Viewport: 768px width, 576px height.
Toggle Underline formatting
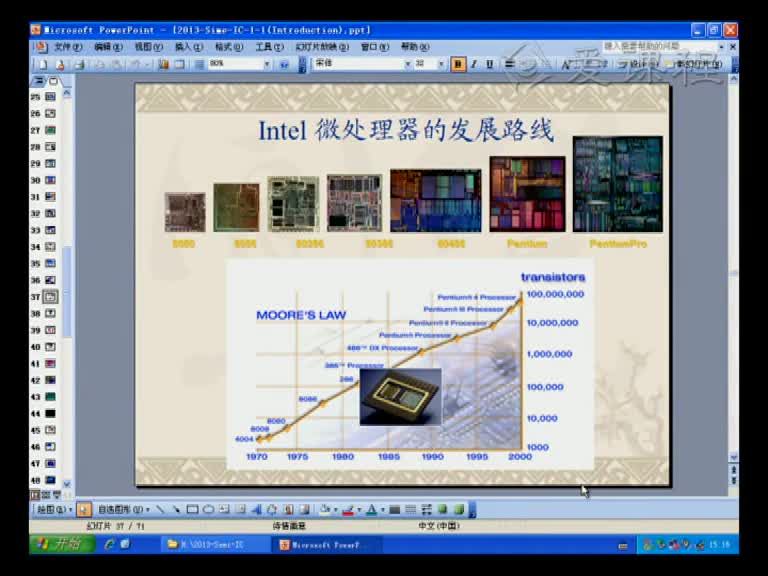[489, 64]
